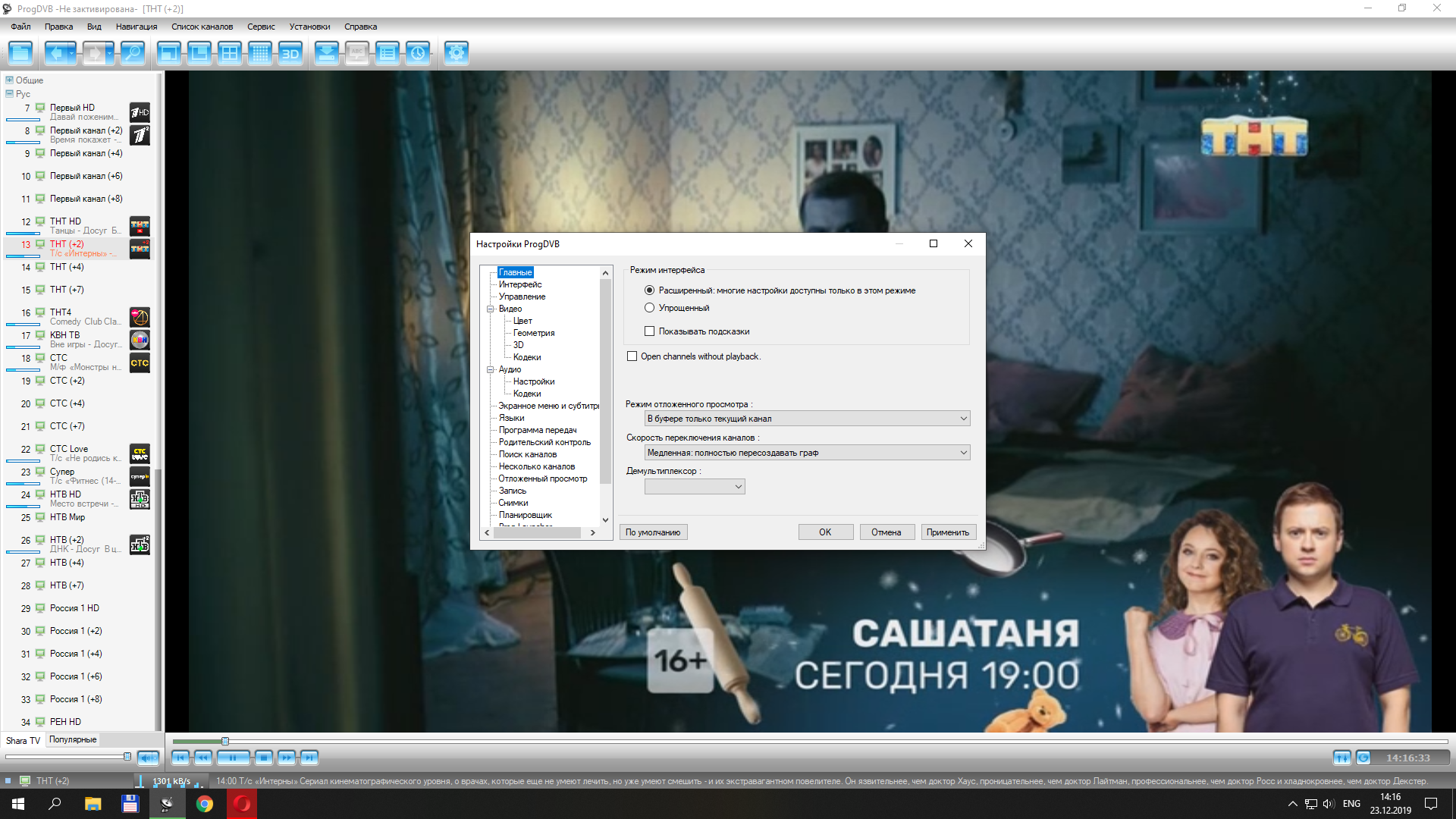The image size is (1456, 819).
Task: Click the download-to-disk recording icon
Action: (327, 53)
